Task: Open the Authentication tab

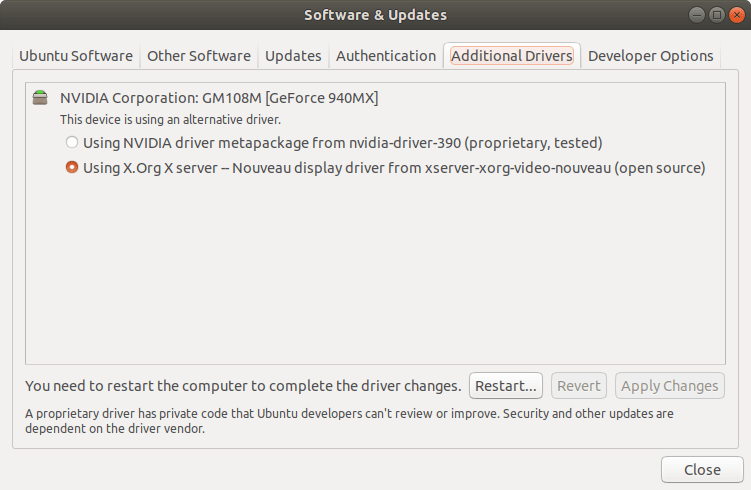Action: coord(386,56)
